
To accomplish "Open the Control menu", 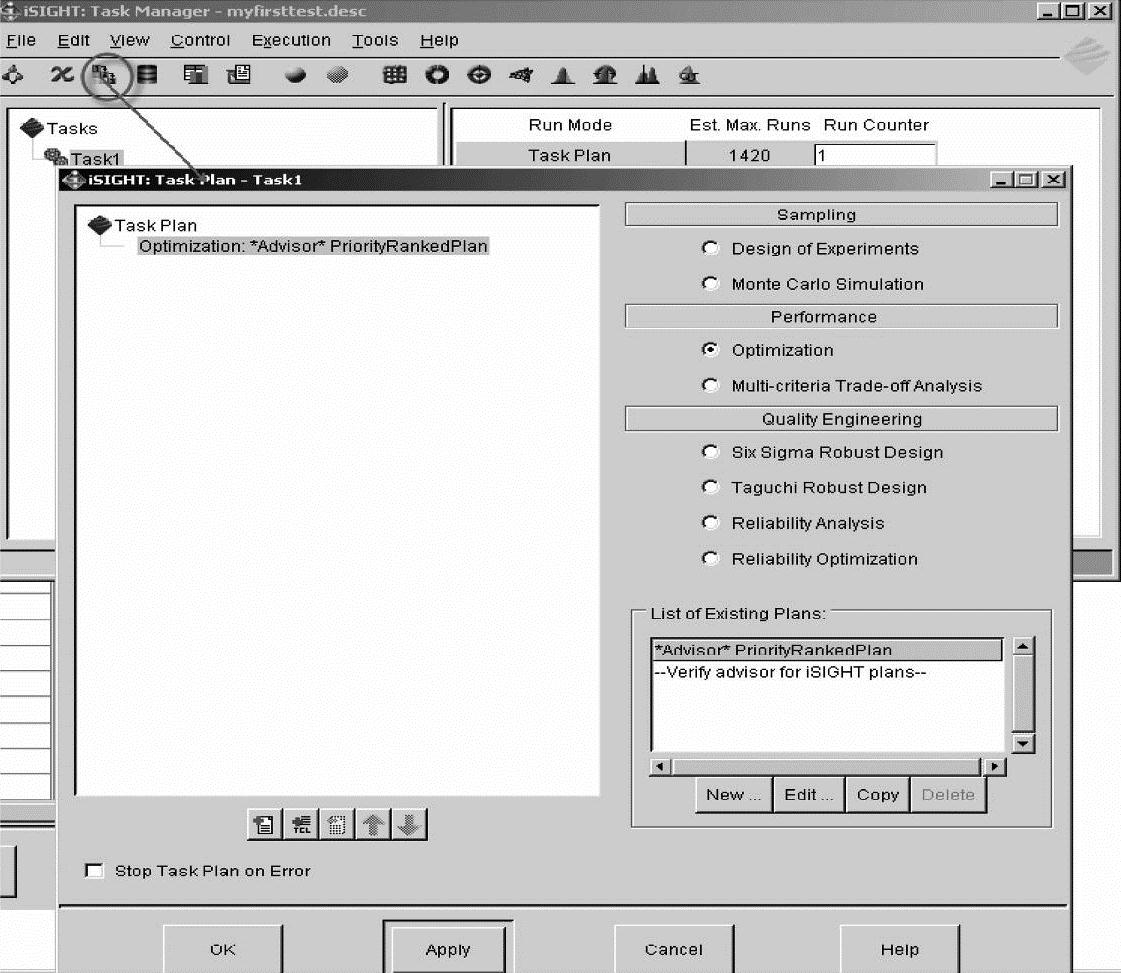I will pos(200,41).
